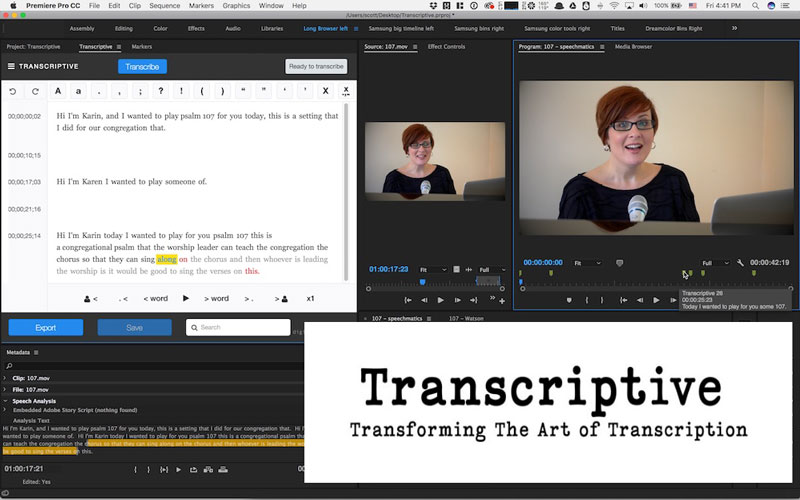Click the Source monitor blue playhead

pos(422,282)
